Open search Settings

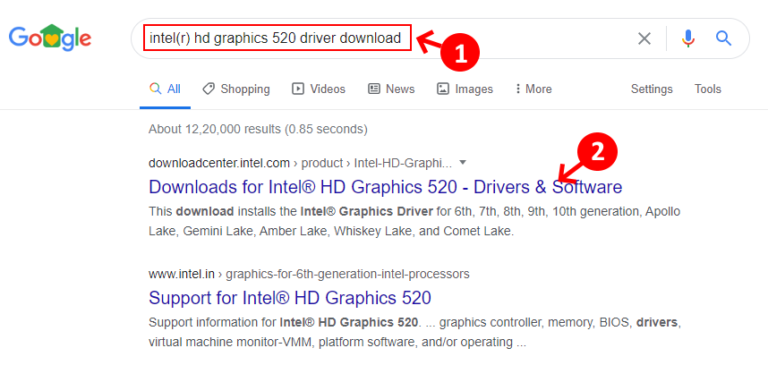(651, 89)
